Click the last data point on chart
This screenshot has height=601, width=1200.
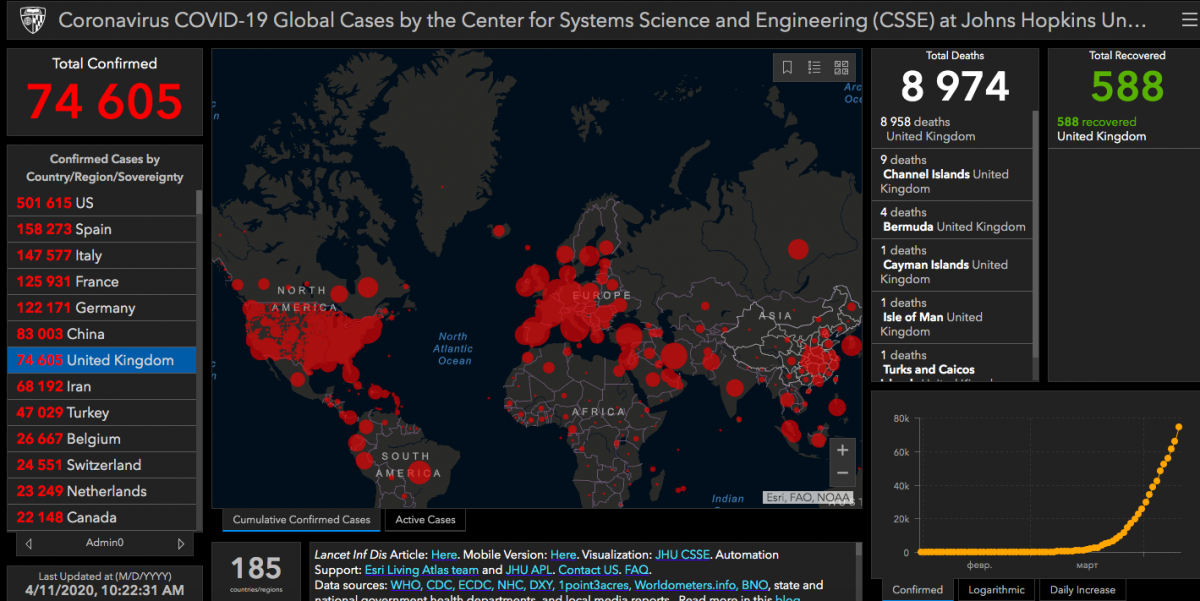[x=1178, y=427]
